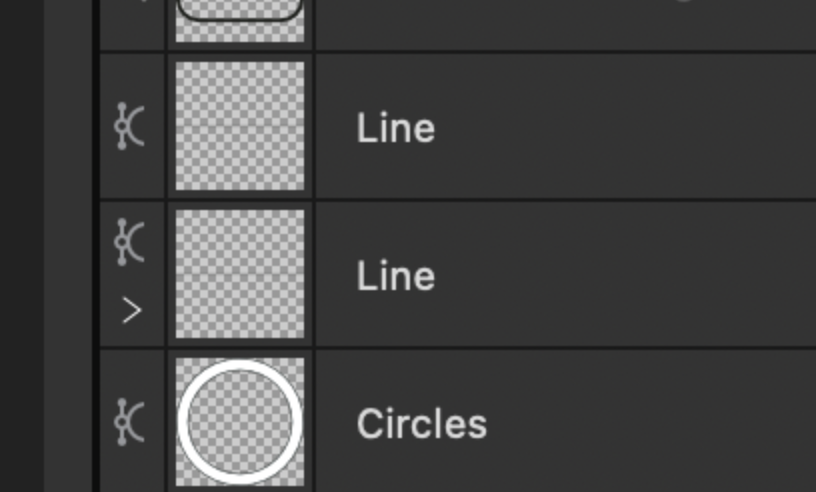Viewport: 816px width, 492px height.
Task: Click the curve icon of the Circles layer
Action: point(129,422)
